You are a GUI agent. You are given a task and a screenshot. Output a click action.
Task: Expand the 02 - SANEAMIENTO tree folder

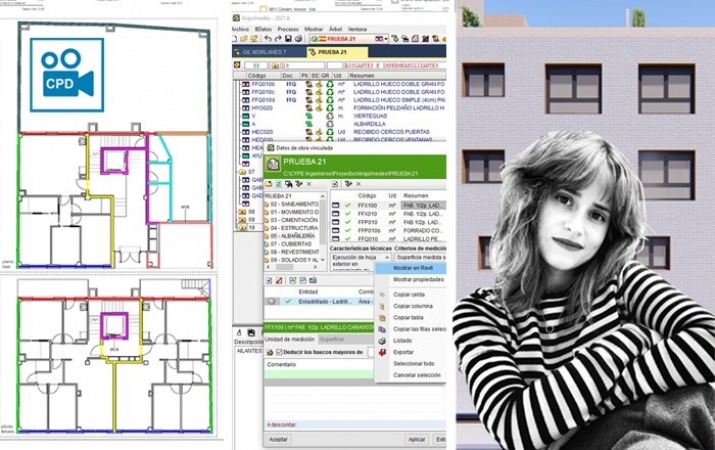(267, 204)
